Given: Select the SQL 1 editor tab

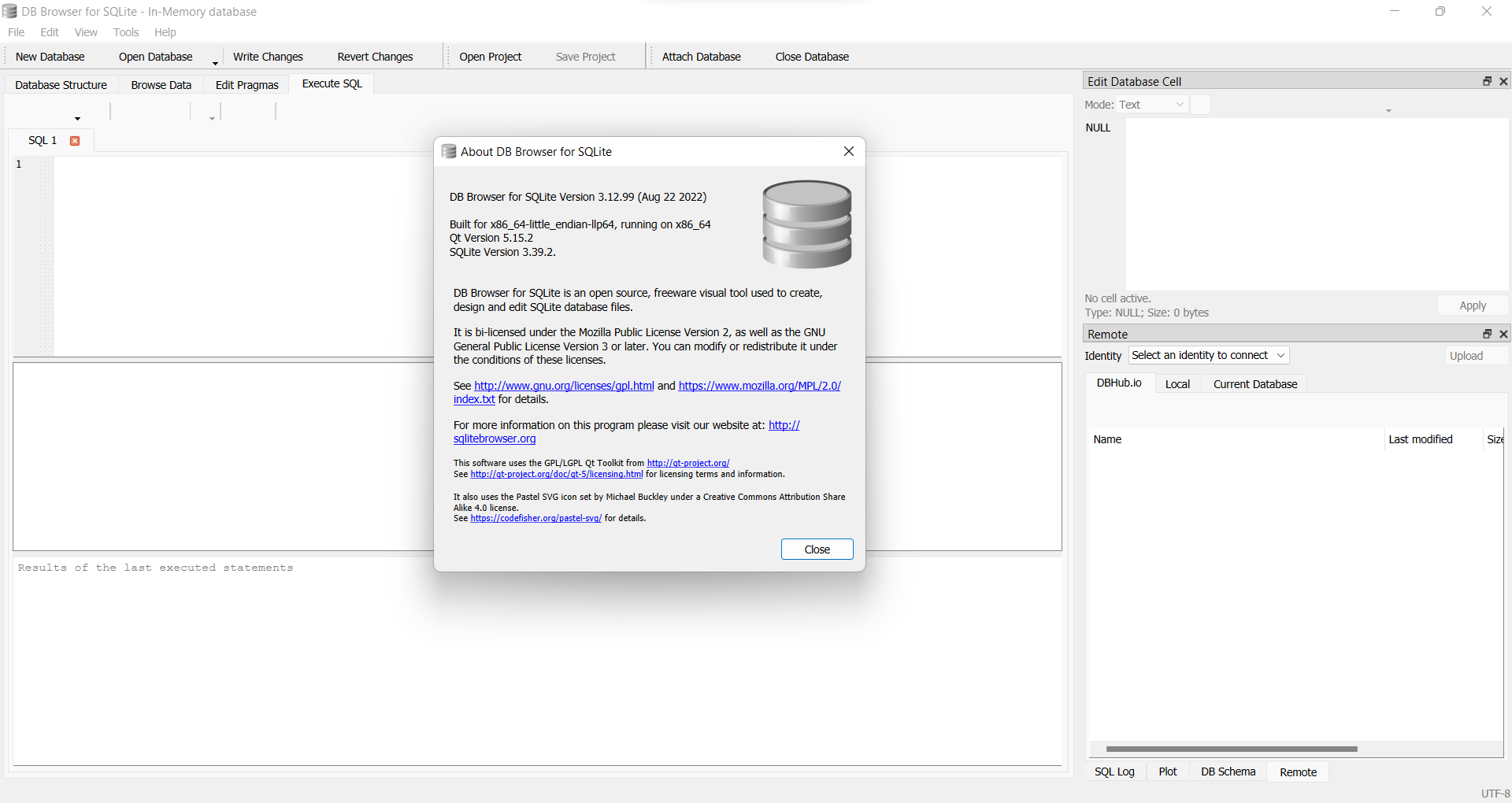Looking at the screenshot, I should click(x=43, y=140).
